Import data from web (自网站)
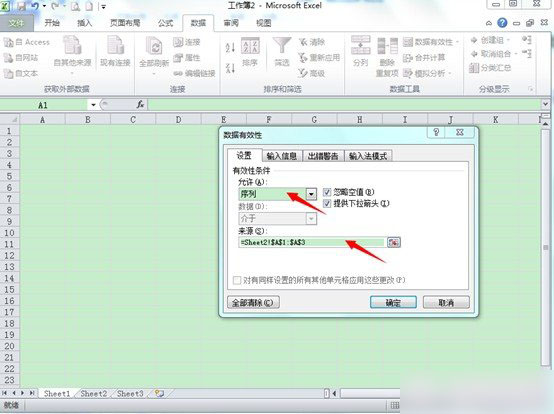The height and width of the screenshot is (414, 554). (21, 58)
